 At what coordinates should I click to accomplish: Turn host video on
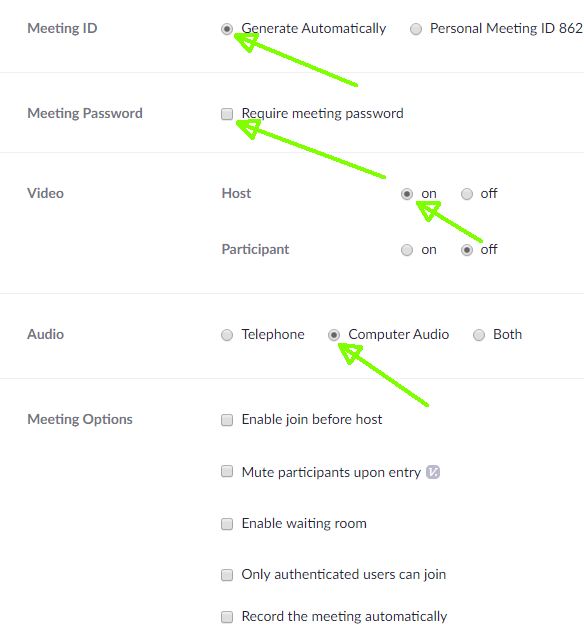pos(407,194)
